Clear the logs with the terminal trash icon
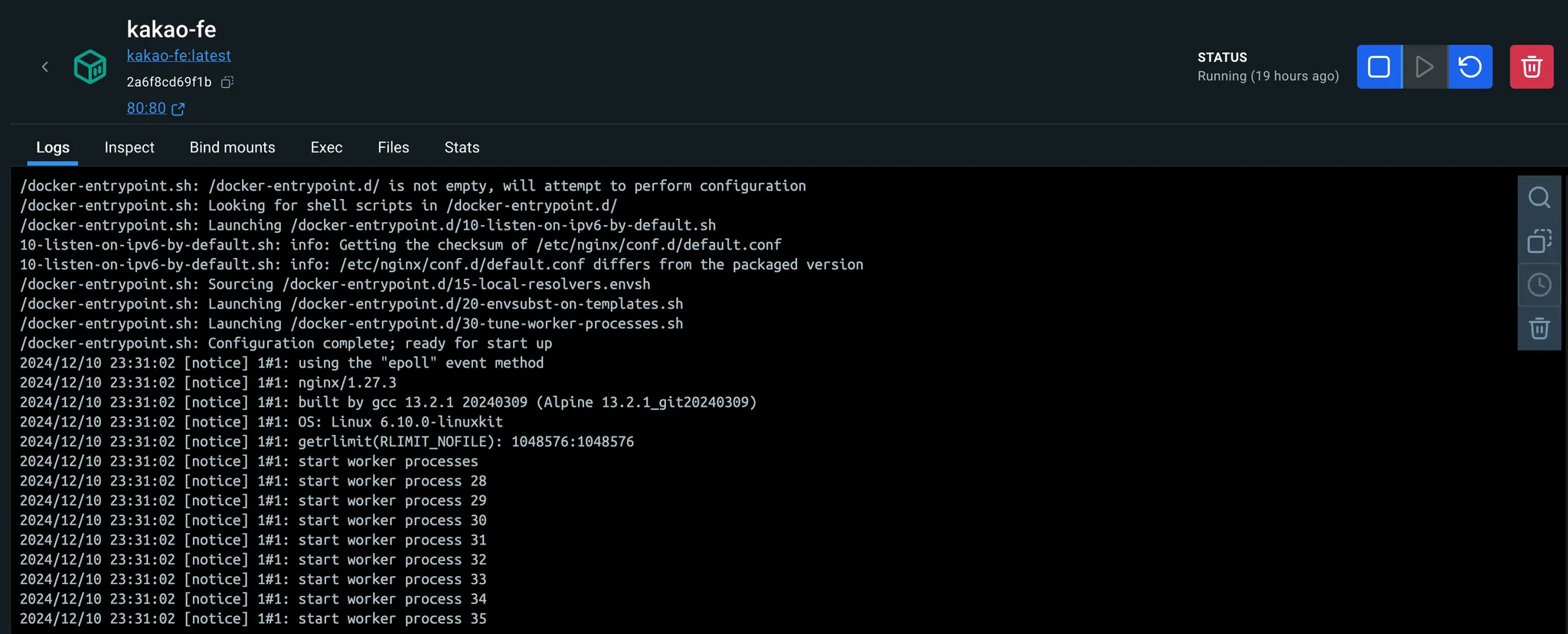 coord(1539,328)
